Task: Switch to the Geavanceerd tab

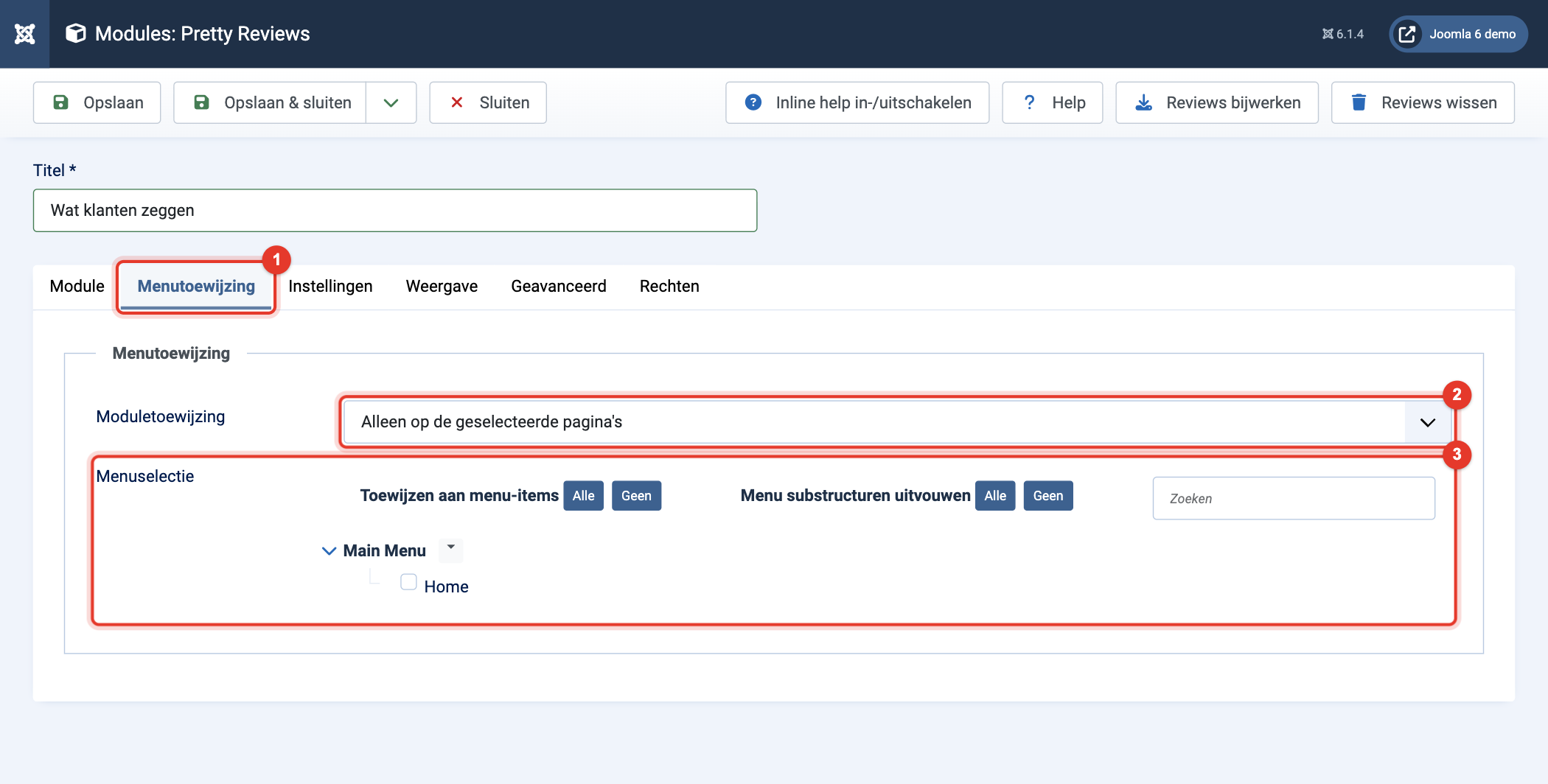Action: click(559, 286)
